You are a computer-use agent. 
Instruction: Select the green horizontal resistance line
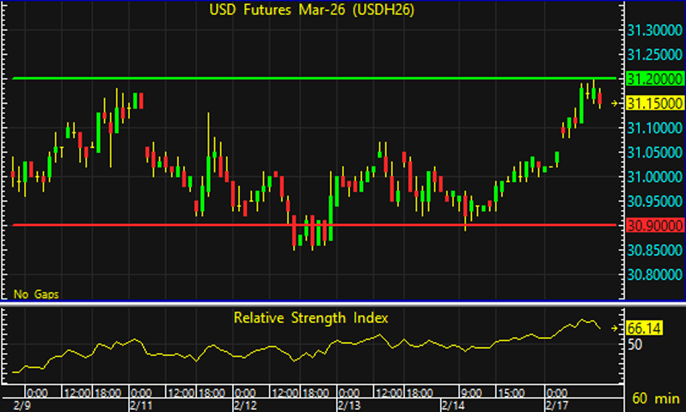tap(300, 78)
